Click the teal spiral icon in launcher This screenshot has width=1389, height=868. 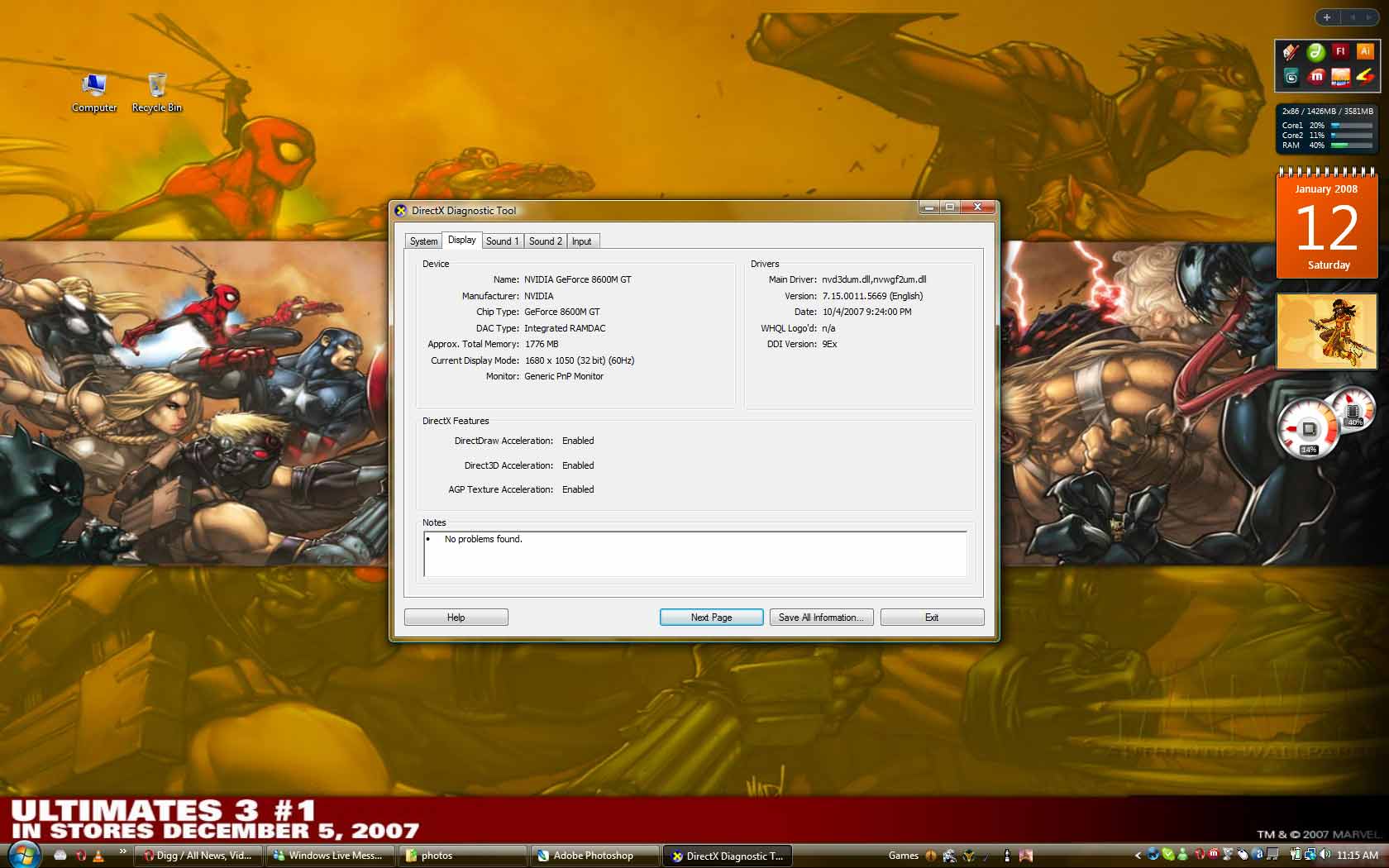(x=1291, y=77)
